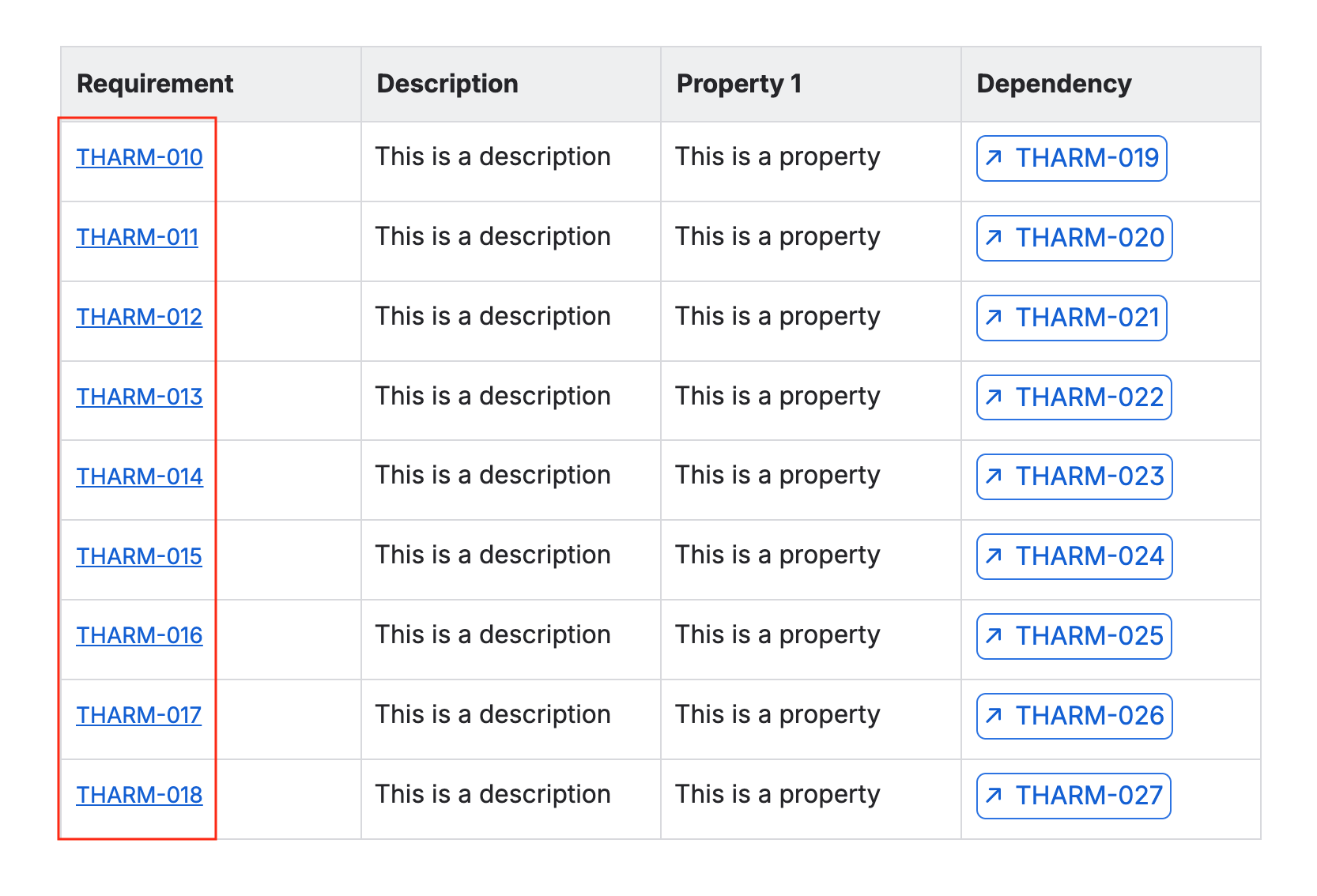Viewport: 1317px width, 896px height.
Task: Click the arrow icon beside THARM-024
Action: coord(994,556)
